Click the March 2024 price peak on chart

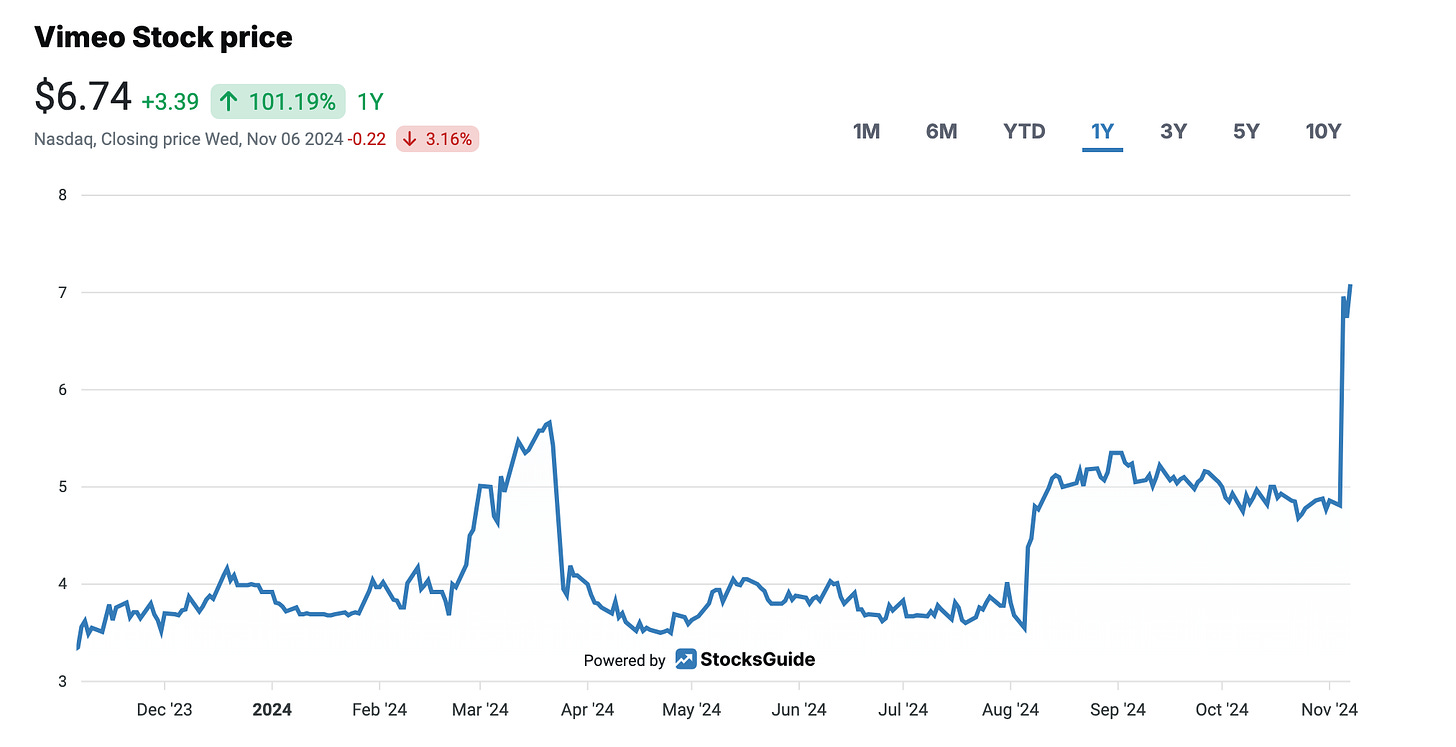[x=550, y=422]
